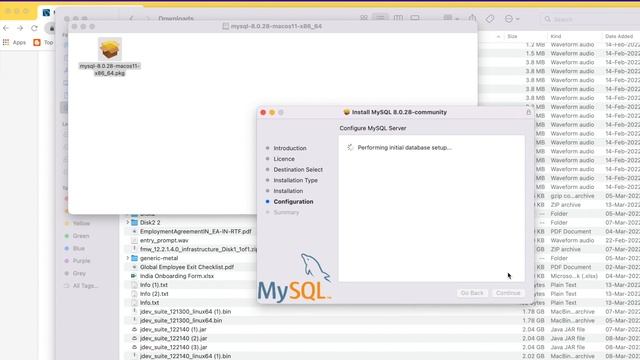Click the folder icon of generic-metal
The height and width of the screenshot is (360, 640).
[x=134, y=258]
